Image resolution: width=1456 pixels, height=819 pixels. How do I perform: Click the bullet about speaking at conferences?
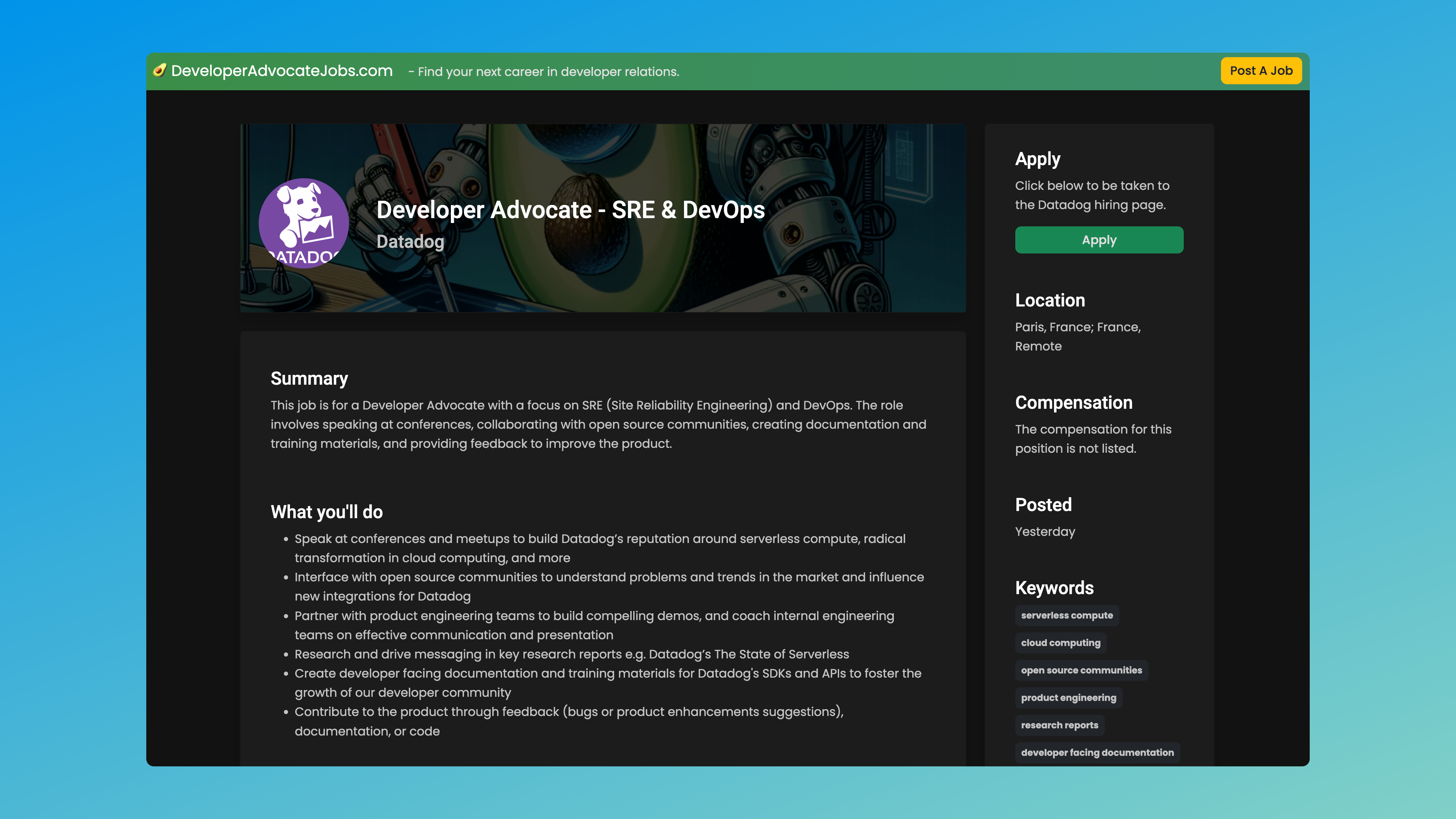pos(600,548)
